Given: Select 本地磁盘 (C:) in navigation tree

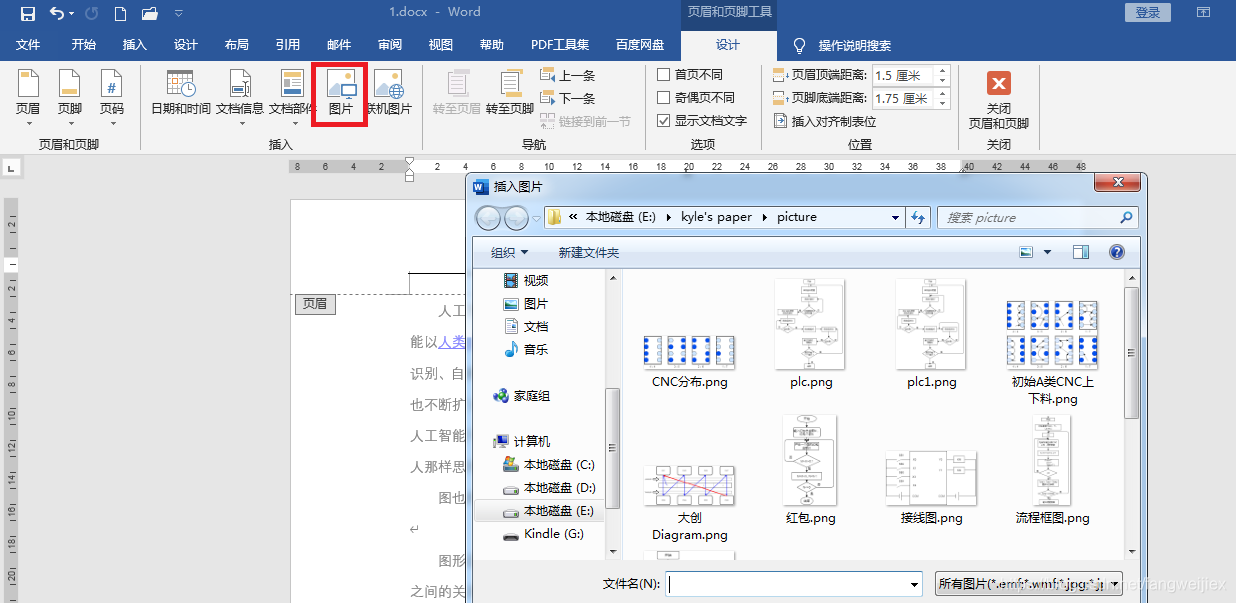Looking at the screenshot, I should [x=549, y=465].
